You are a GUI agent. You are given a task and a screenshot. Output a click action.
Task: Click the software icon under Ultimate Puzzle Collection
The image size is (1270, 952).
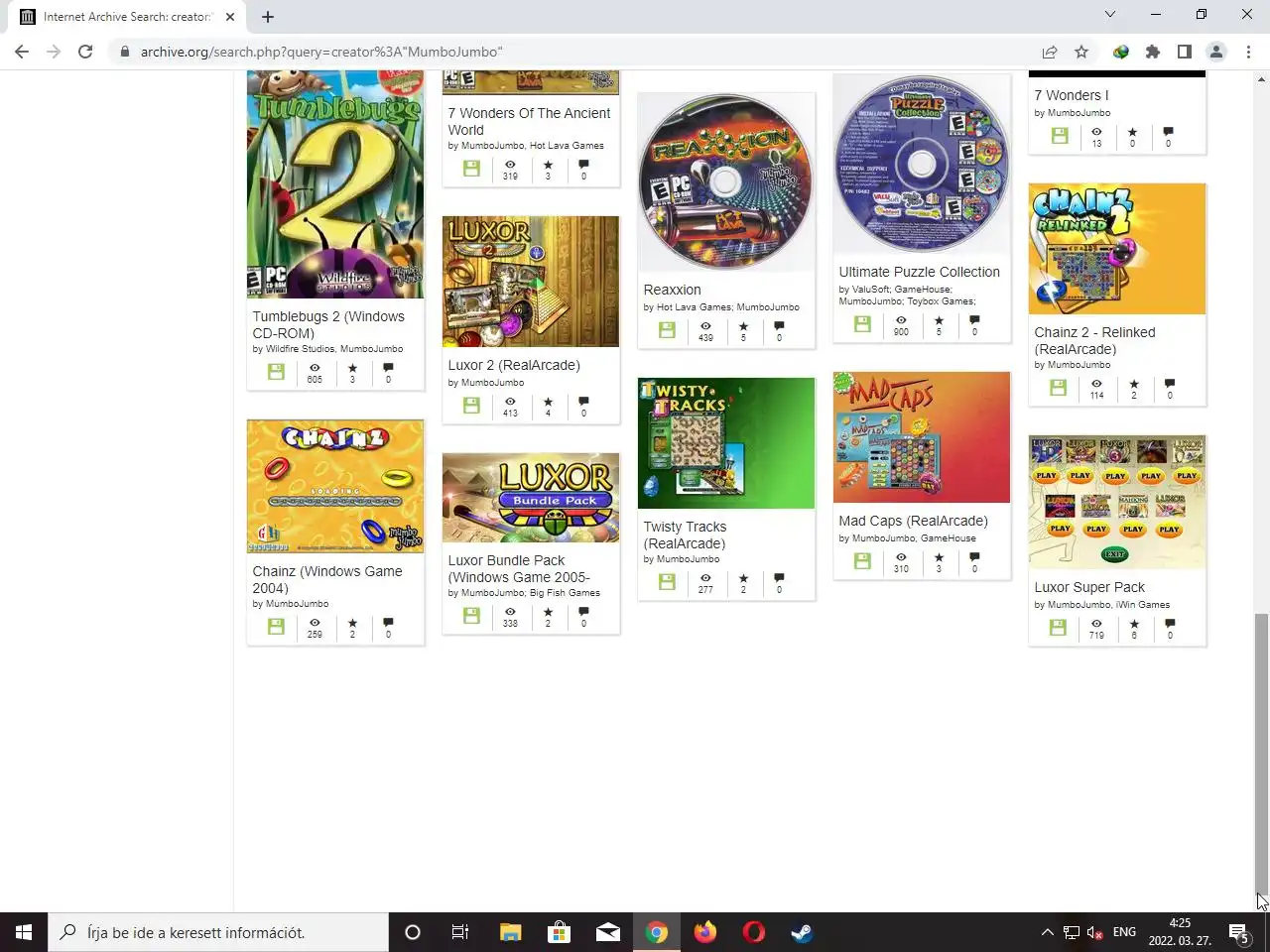pyautogui.click(x=862, y=324)
